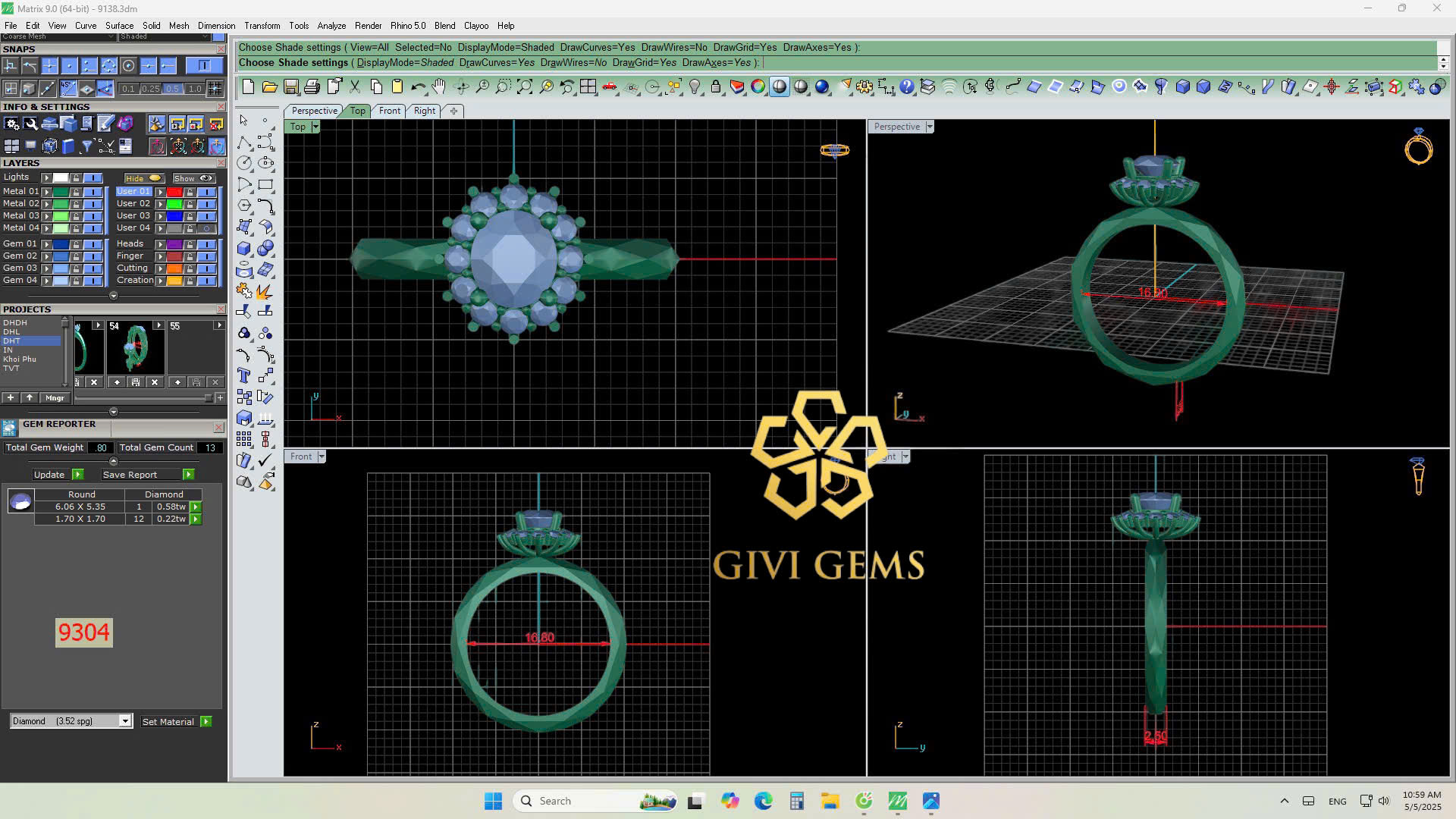This screenshot has height=819, width=1456.
Task: Toggle the lock on Lights layer
Action: coord(76,178)
